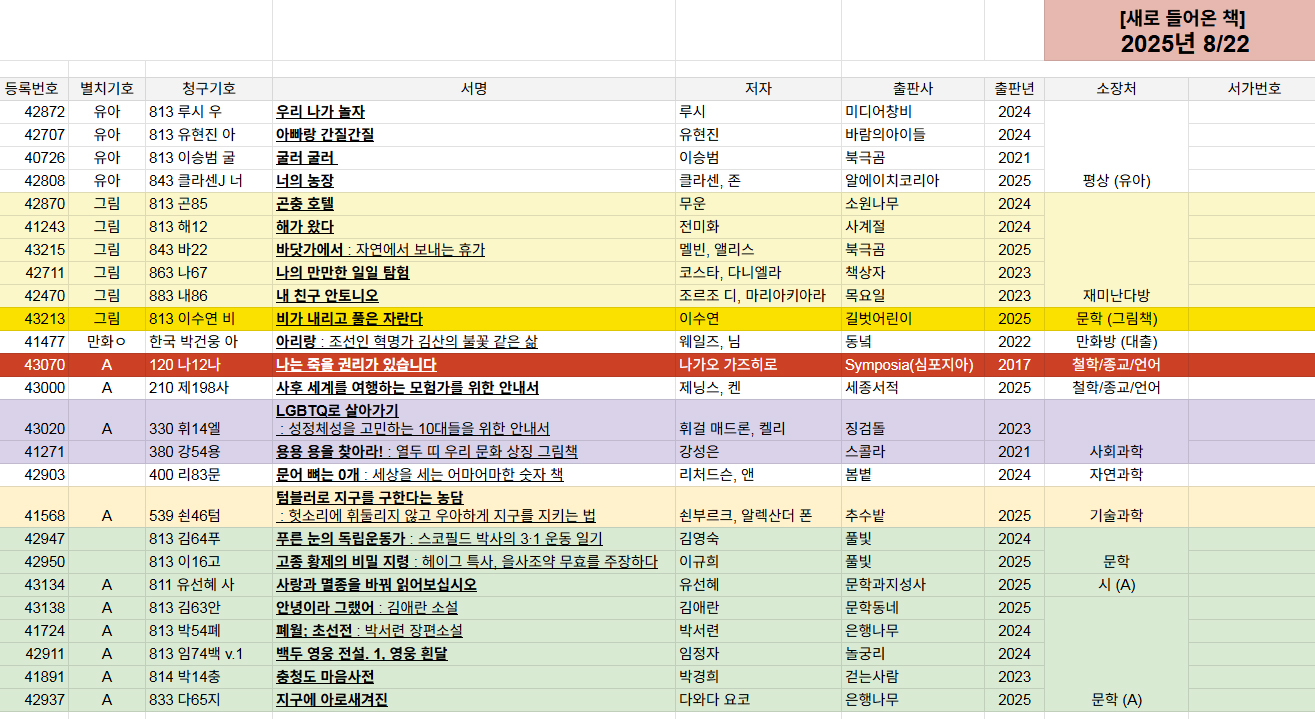Open the title link 백두 영웅 전설. 1. 영웅 흰달
The width and height of the screenshot is (1315, 719).
coord(361,654)
